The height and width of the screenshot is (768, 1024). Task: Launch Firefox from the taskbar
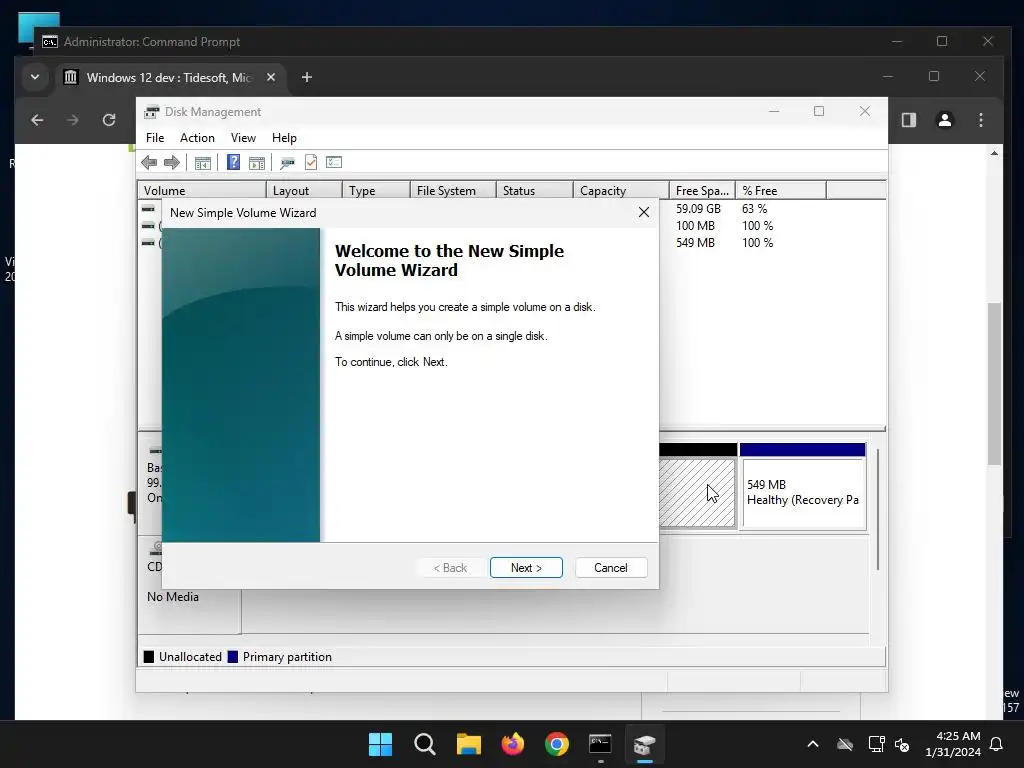[x=513, y=744]
